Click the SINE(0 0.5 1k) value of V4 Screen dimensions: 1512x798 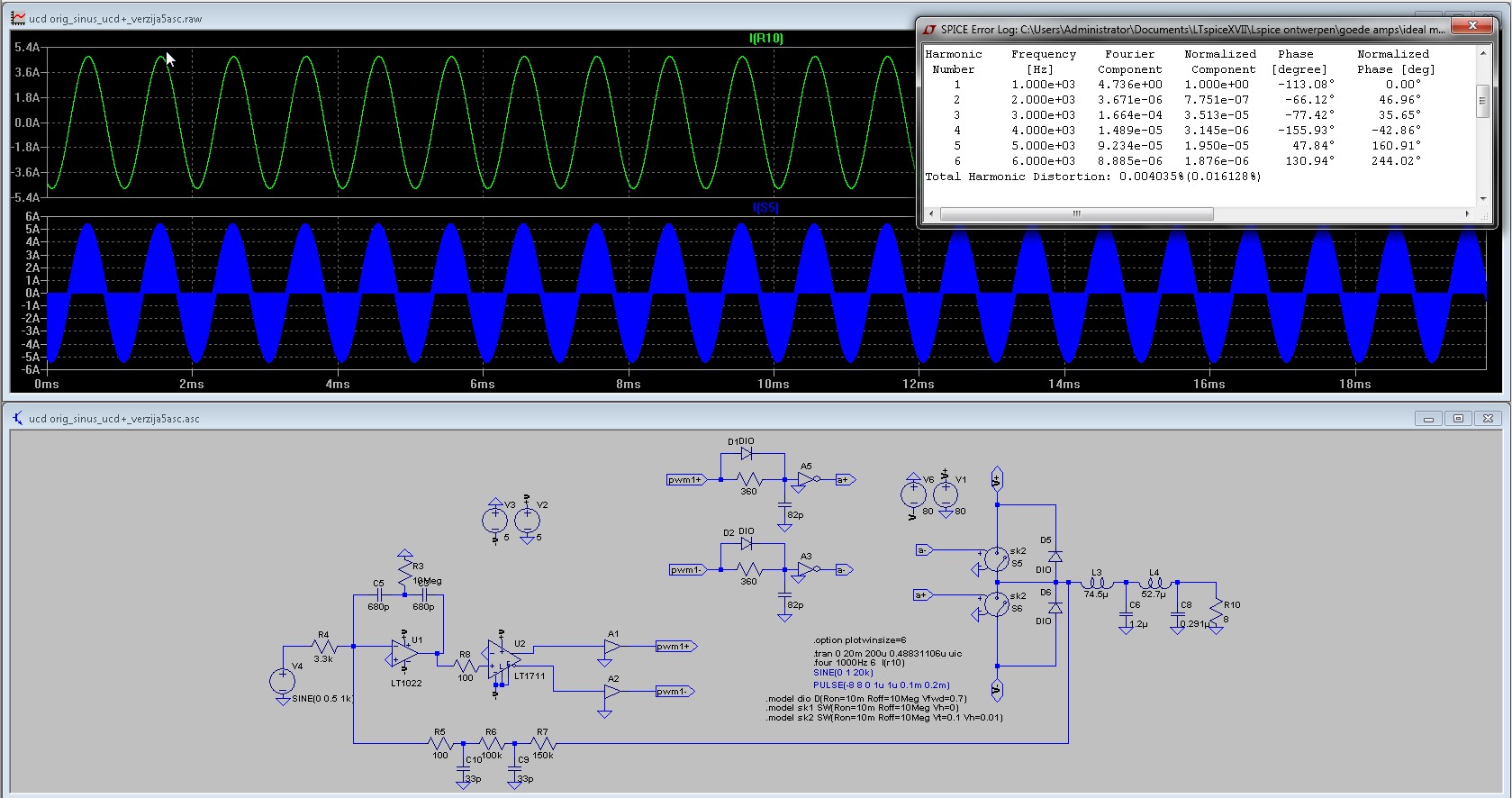[322, 699]
